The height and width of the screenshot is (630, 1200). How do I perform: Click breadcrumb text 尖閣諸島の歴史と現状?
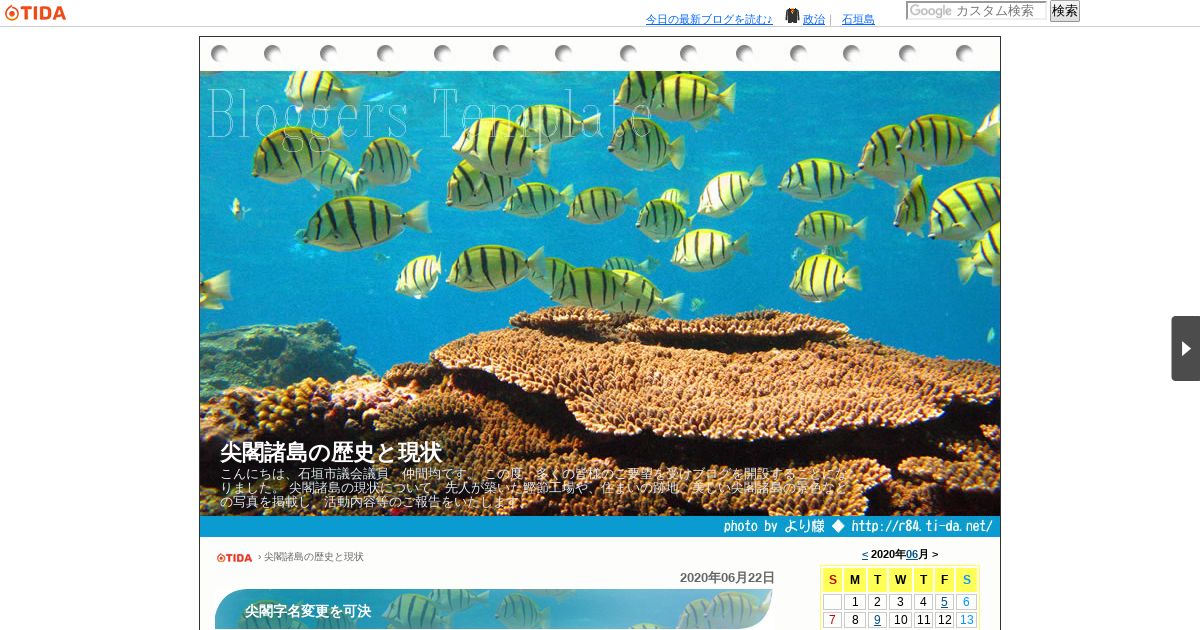pyautogui.click(x=314, y=557)
